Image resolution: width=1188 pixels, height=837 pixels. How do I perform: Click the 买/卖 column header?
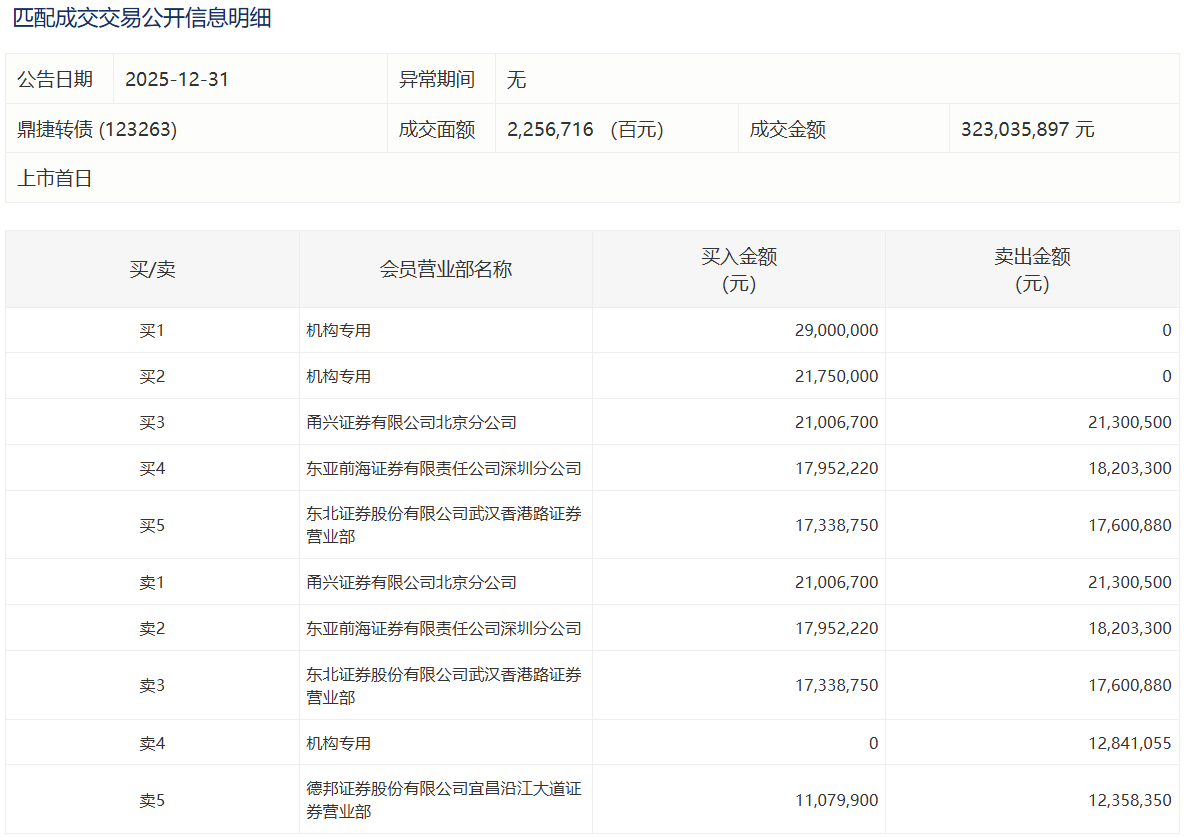[x=152, y=270]
